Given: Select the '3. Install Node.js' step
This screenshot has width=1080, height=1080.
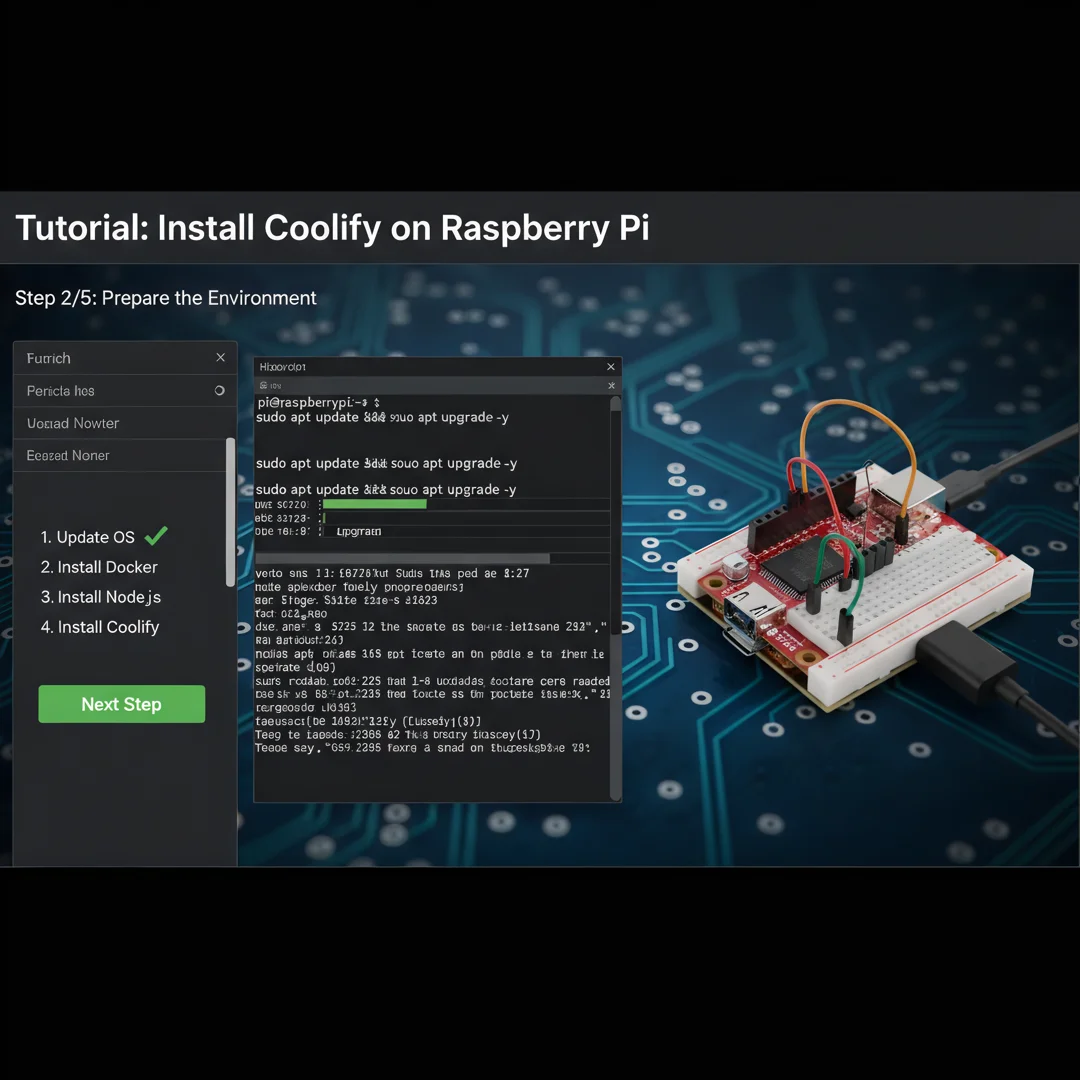Looking at the screenshot, I should point(101,597).
